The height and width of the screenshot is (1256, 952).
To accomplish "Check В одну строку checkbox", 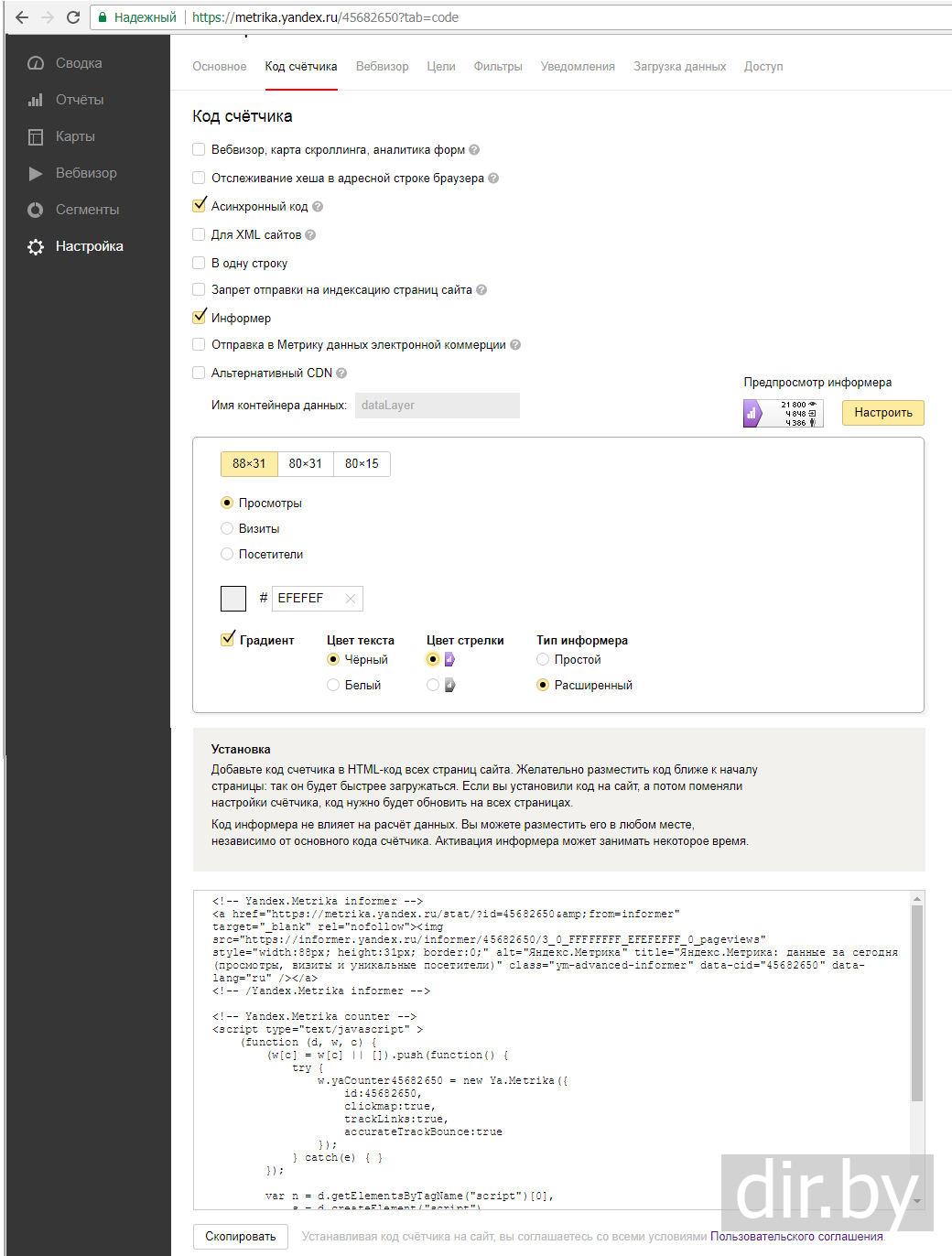I will (x=199, y=263).
